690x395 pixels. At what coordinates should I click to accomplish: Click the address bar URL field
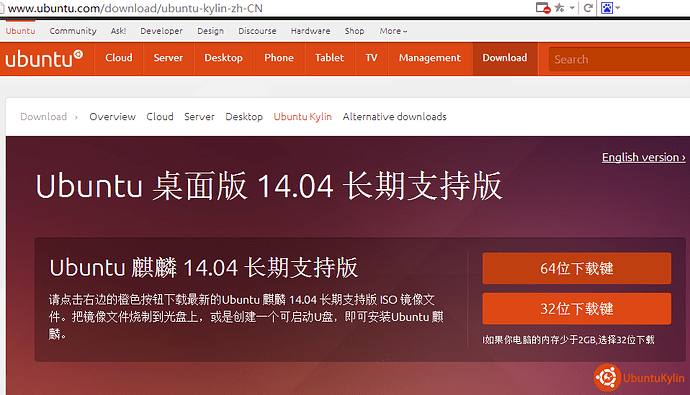click(264, 8)
